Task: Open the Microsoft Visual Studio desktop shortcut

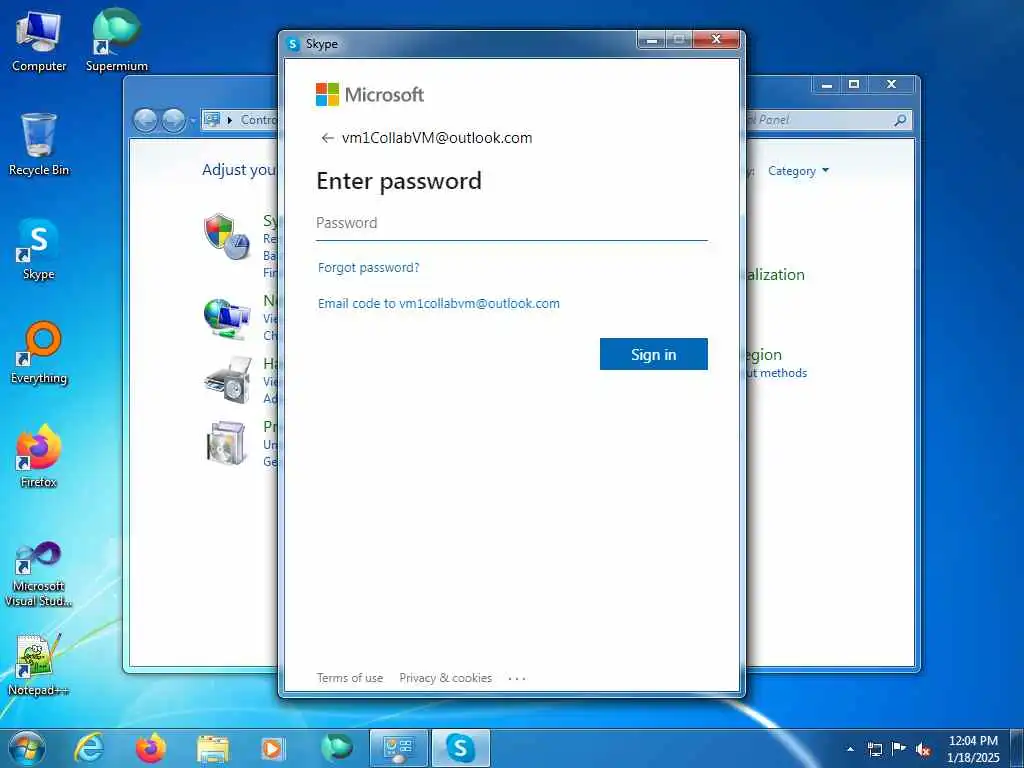Action: tap(39, 575)
